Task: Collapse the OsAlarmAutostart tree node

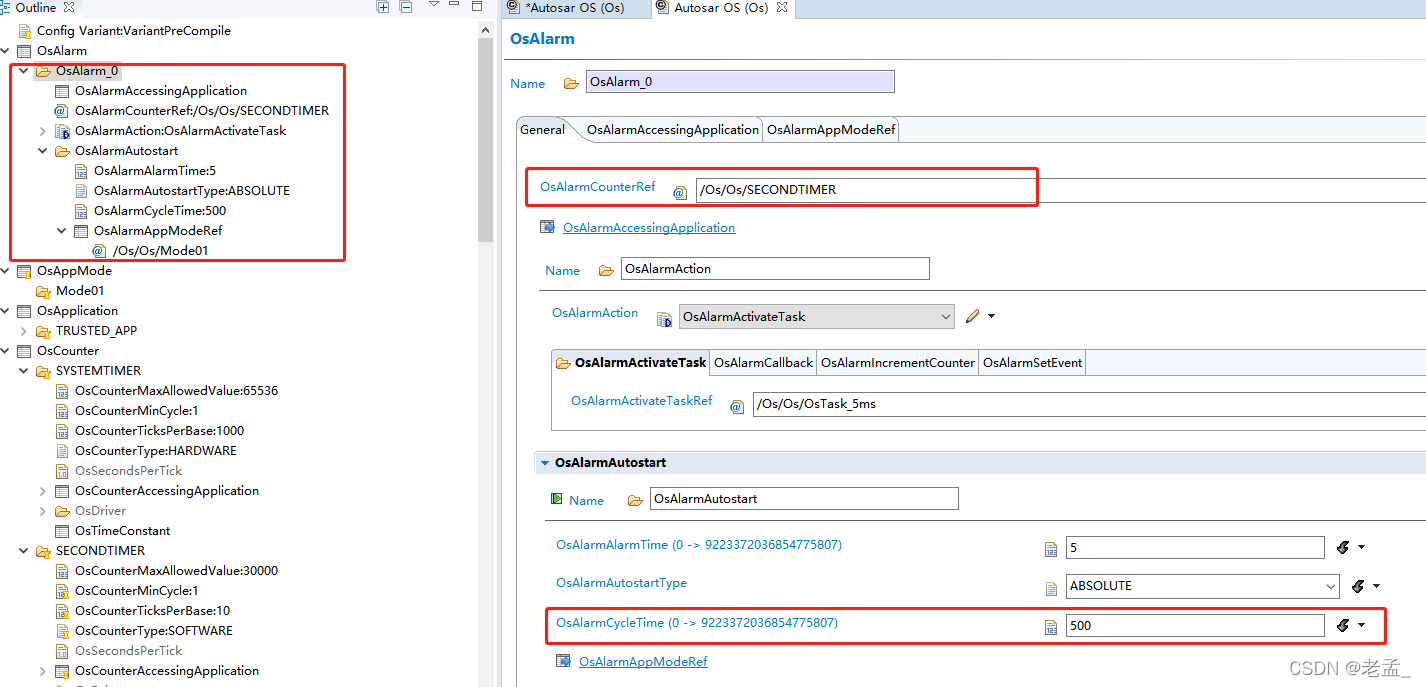Action: (42, 151)
